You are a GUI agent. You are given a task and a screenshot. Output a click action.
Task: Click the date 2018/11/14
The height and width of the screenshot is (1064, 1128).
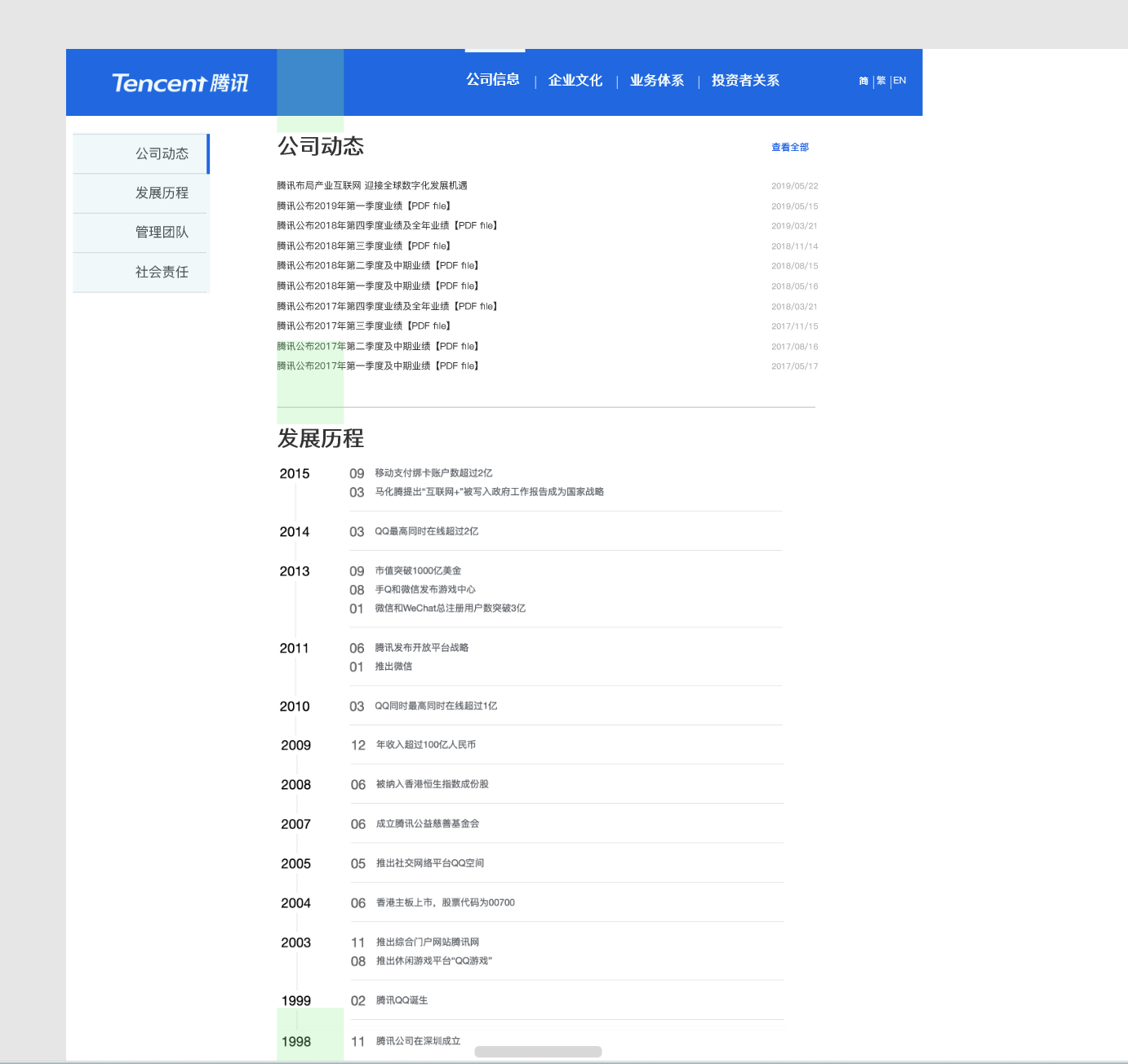795,246
